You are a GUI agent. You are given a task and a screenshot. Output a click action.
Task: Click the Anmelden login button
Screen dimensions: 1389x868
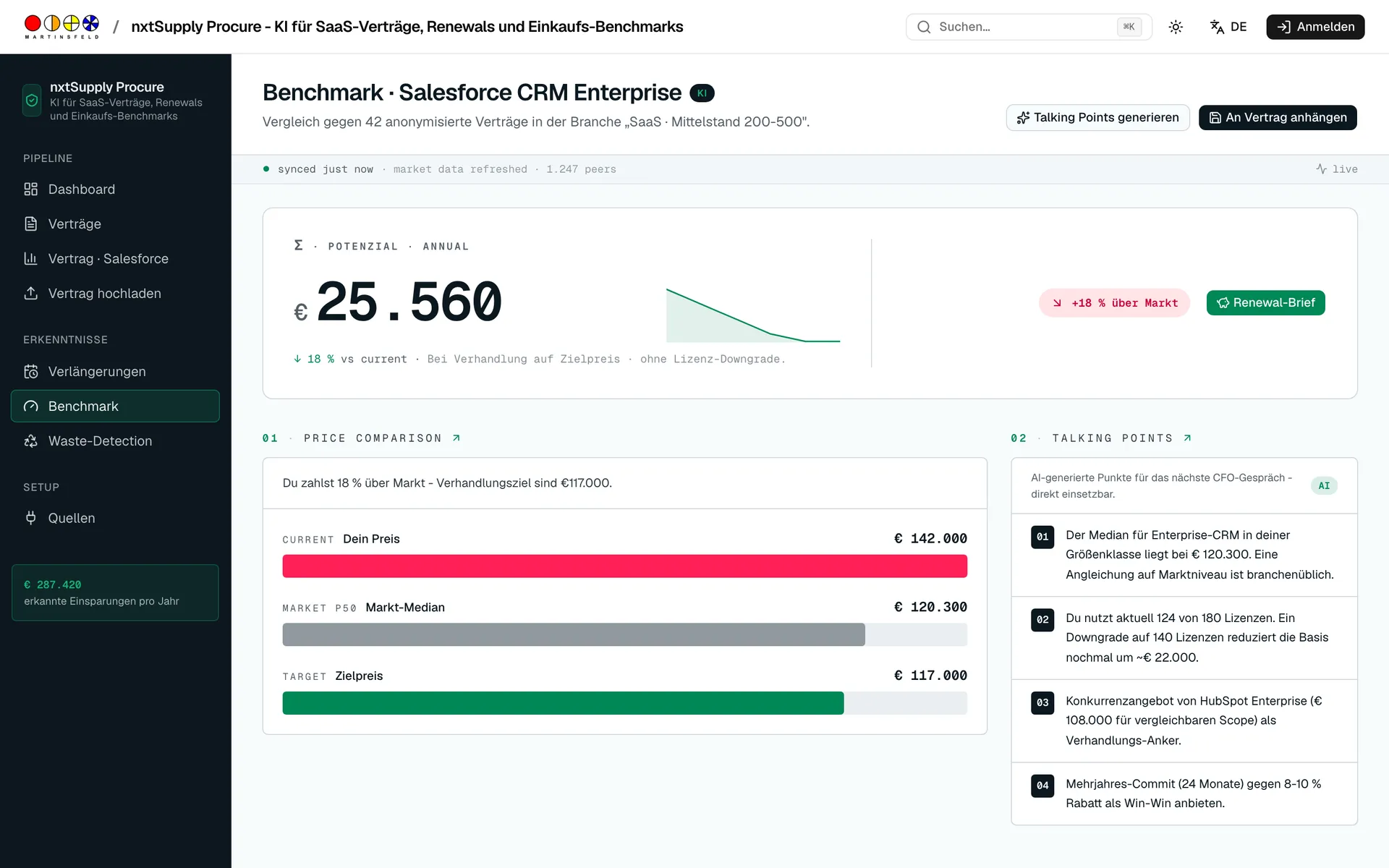tap(1315, 27)
